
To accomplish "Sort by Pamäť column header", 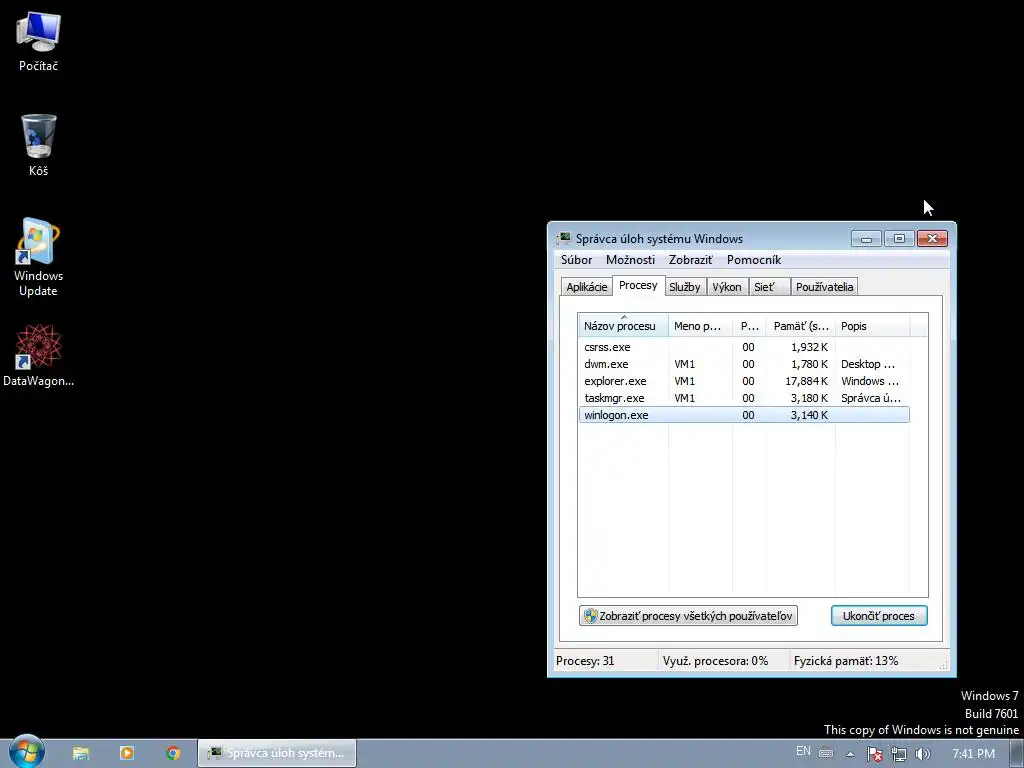I will [801, 326].
